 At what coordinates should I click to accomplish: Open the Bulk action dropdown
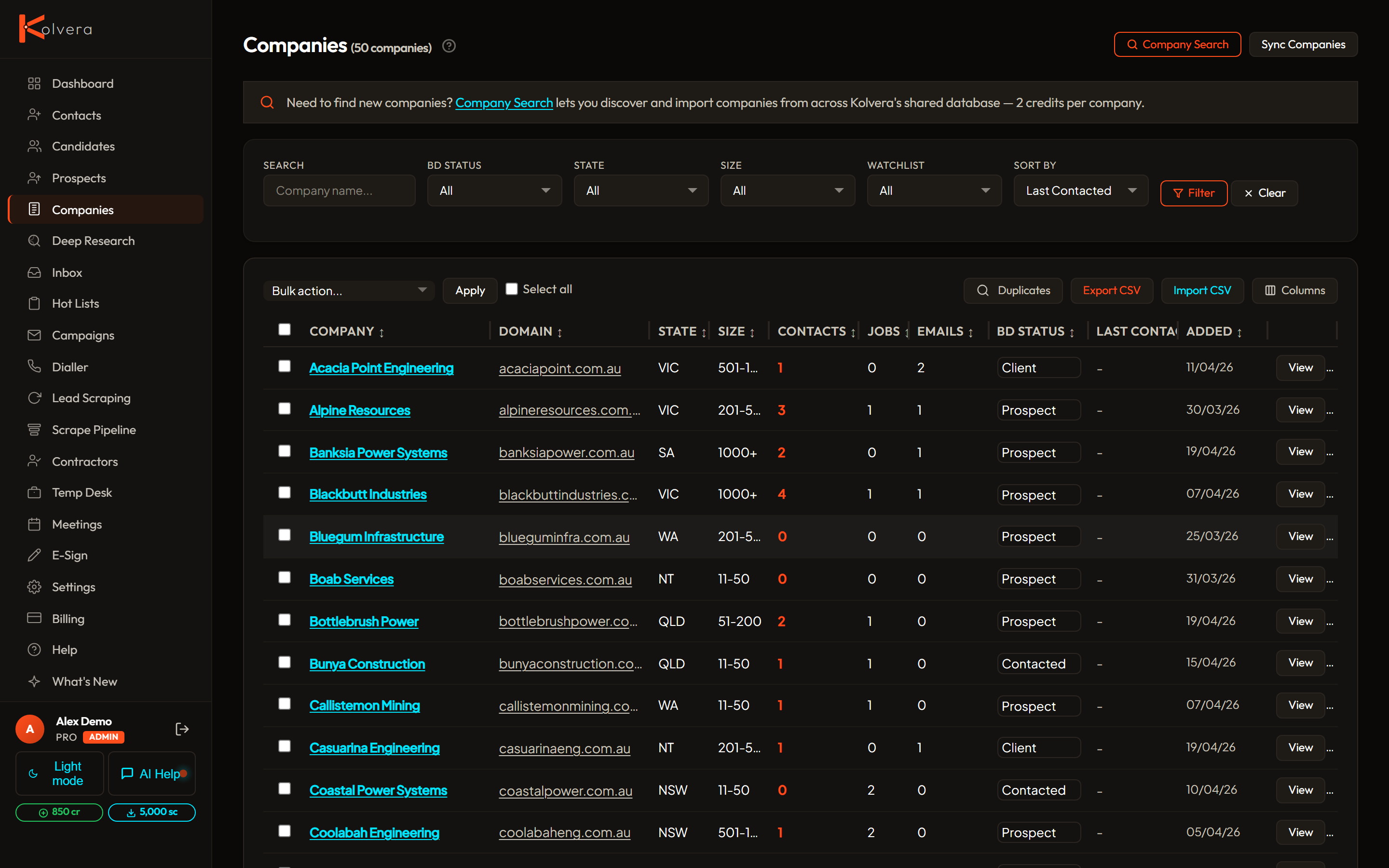click(x=349, y=290)
